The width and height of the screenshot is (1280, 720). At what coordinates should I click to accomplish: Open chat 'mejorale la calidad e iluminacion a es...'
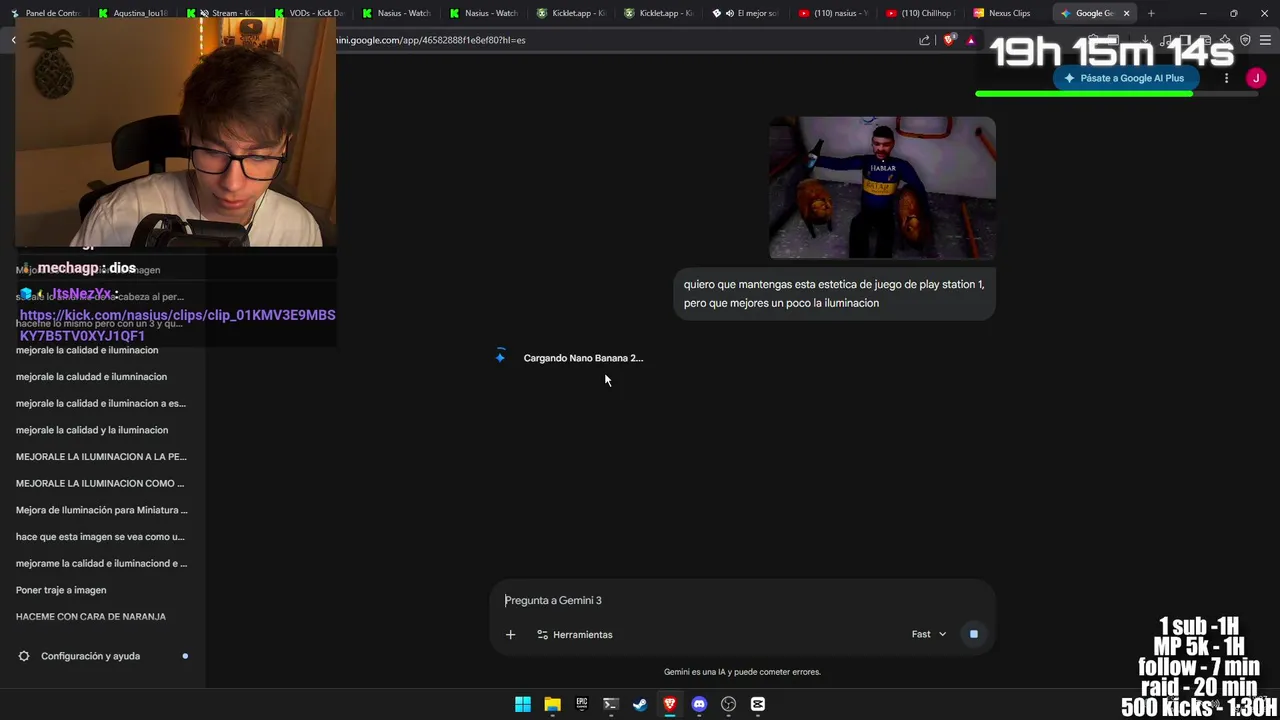(x=101, y=403)
